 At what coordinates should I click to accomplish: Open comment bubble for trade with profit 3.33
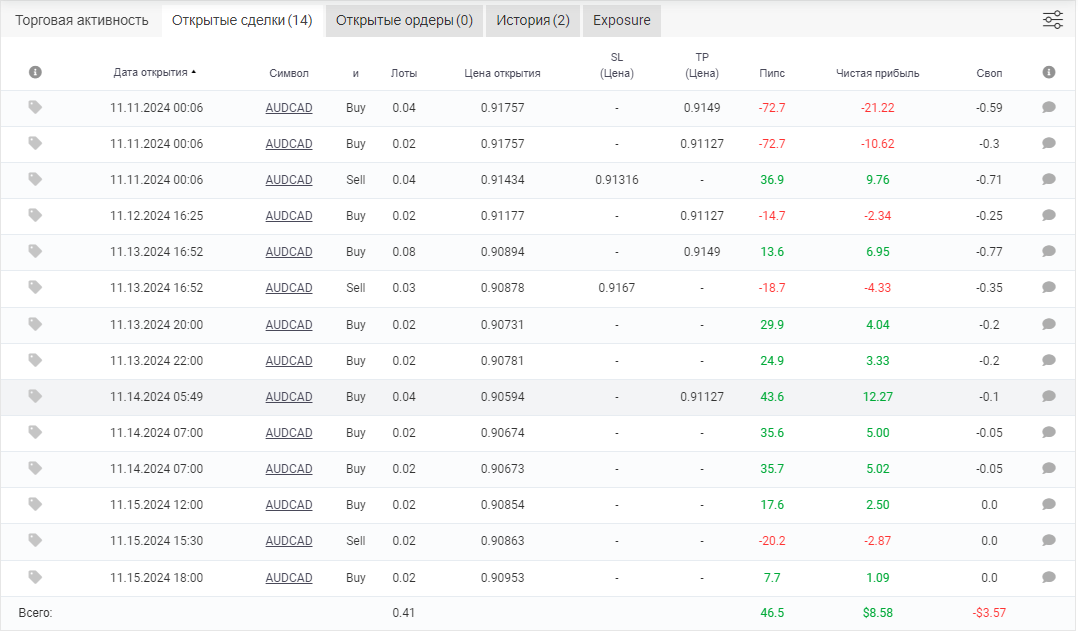pos(1048,360)
